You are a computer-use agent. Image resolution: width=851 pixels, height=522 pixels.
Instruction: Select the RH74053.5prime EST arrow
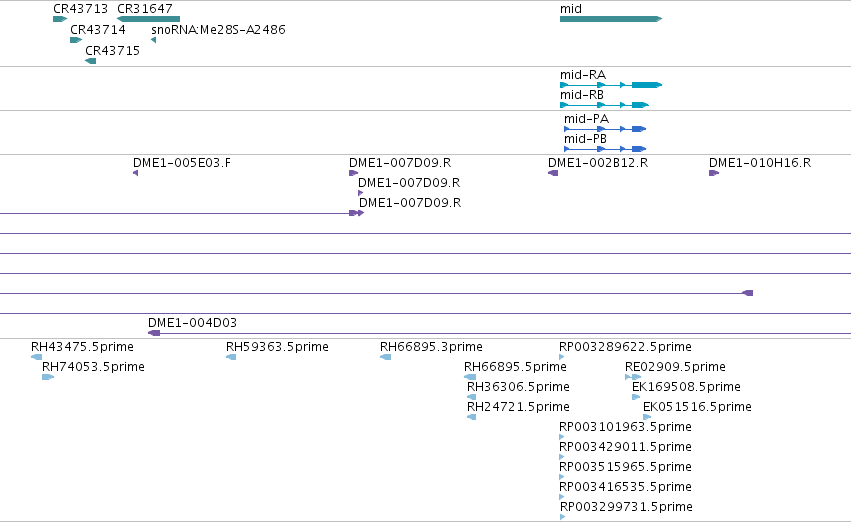(48, 377)
